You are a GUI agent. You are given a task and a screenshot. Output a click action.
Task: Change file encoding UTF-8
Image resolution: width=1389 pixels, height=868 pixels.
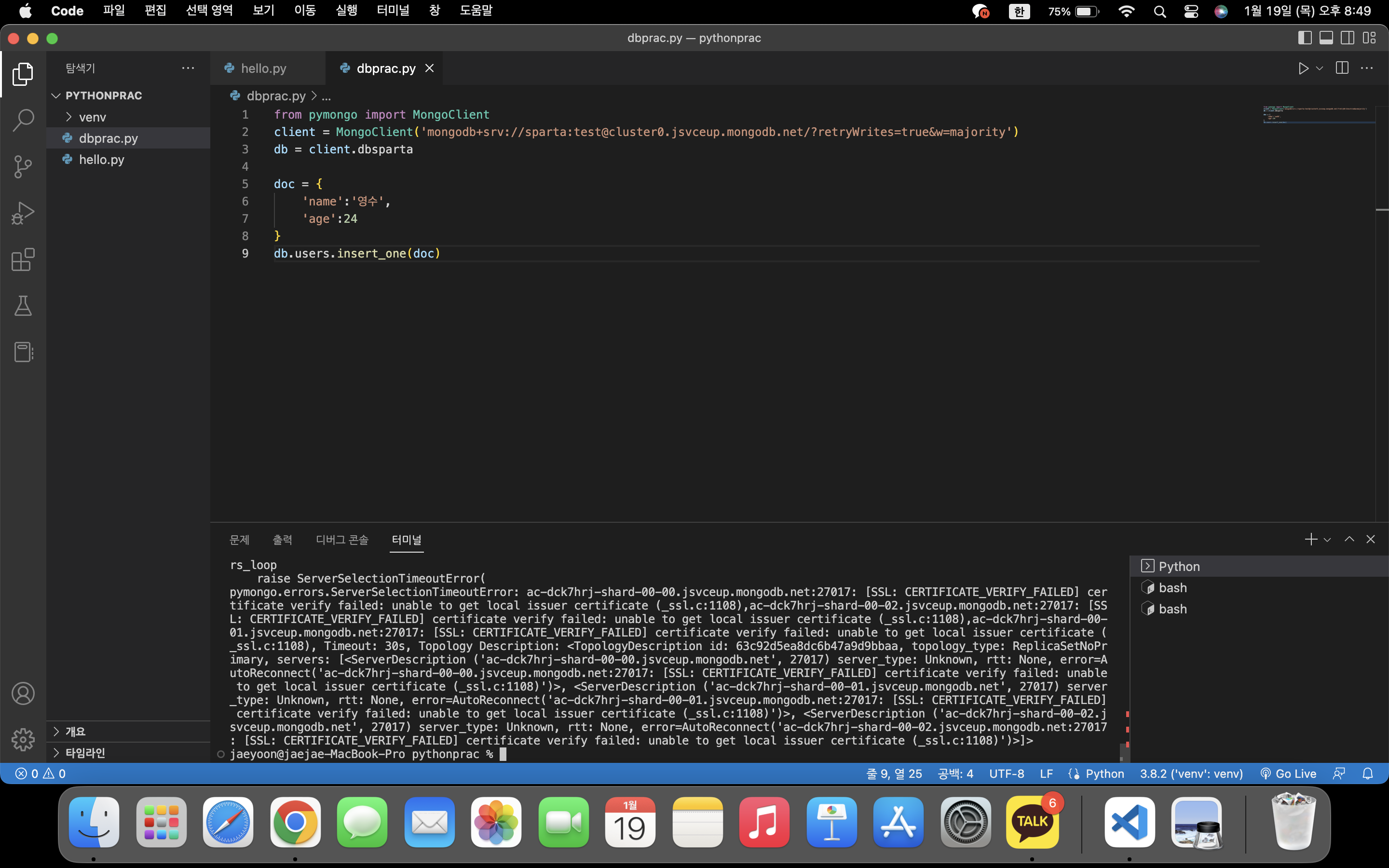tap(1007, 774)
